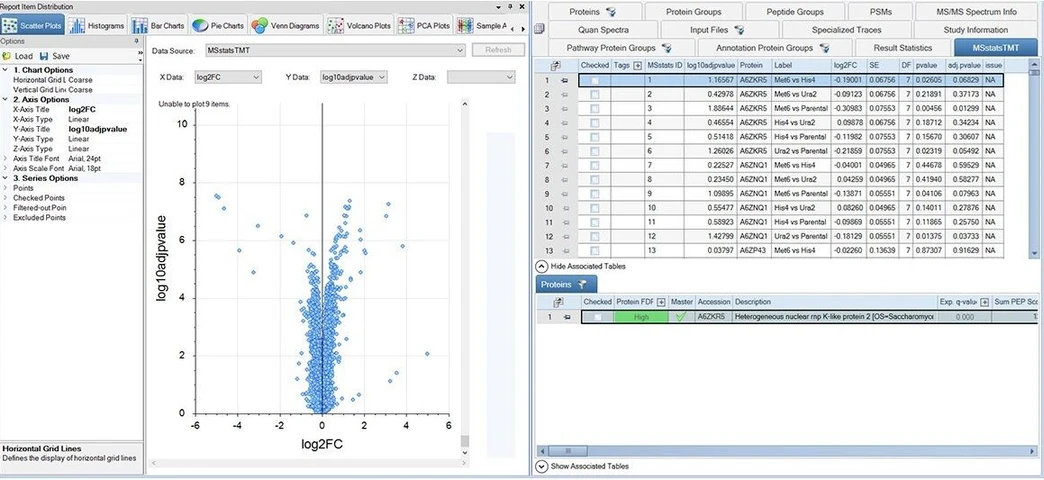Open the Peptide Groups tab

[x=794, y=11]
